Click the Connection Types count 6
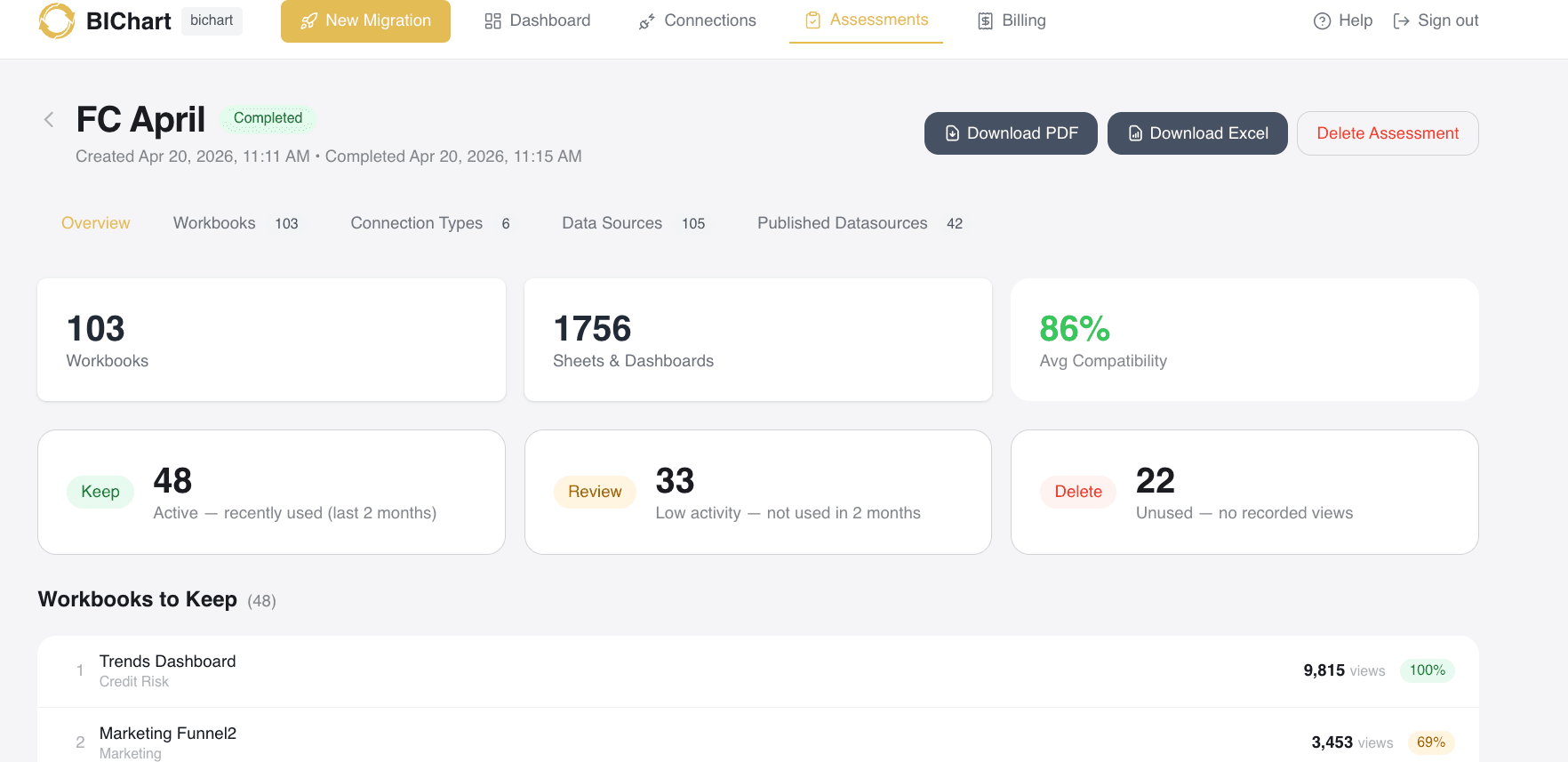 tap(506, 224)
